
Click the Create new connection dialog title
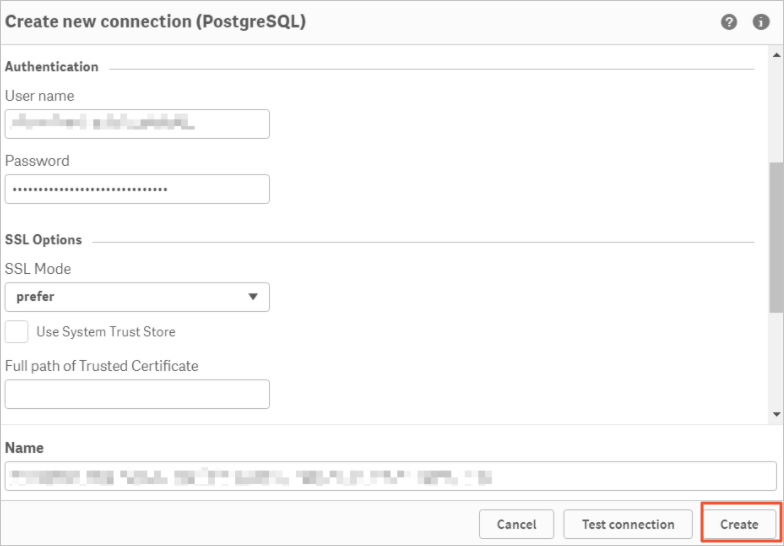pyautogui.click(x=155, y=22)
